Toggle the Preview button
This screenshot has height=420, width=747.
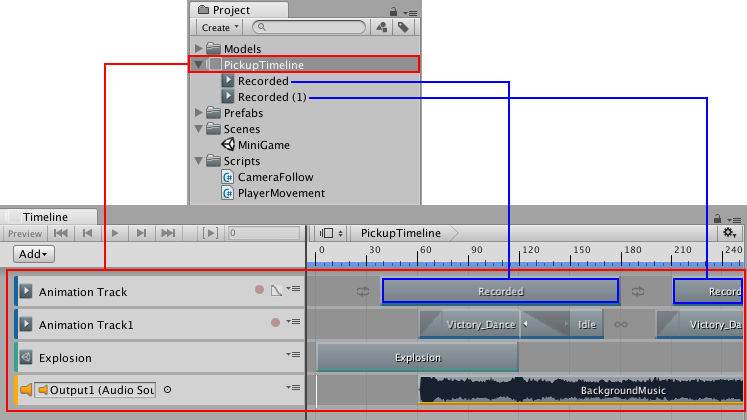tap(25, 233)
